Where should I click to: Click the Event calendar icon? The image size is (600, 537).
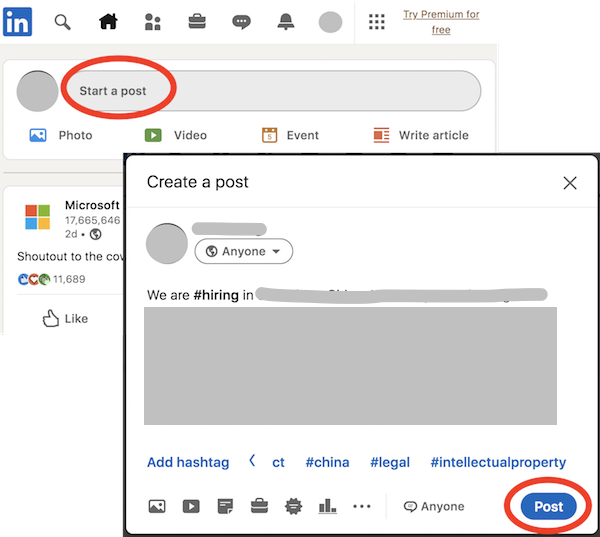pyautogui.click(x=269, y=135)
